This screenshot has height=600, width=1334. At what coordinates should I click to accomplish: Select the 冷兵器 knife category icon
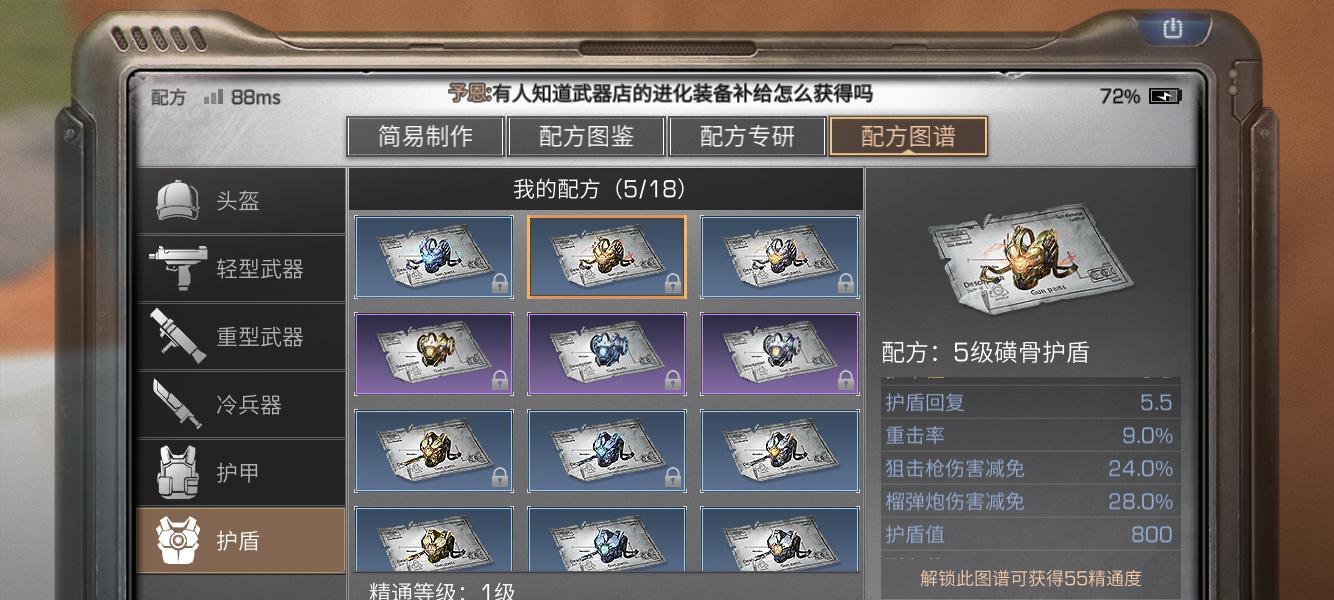coord(178,405)
